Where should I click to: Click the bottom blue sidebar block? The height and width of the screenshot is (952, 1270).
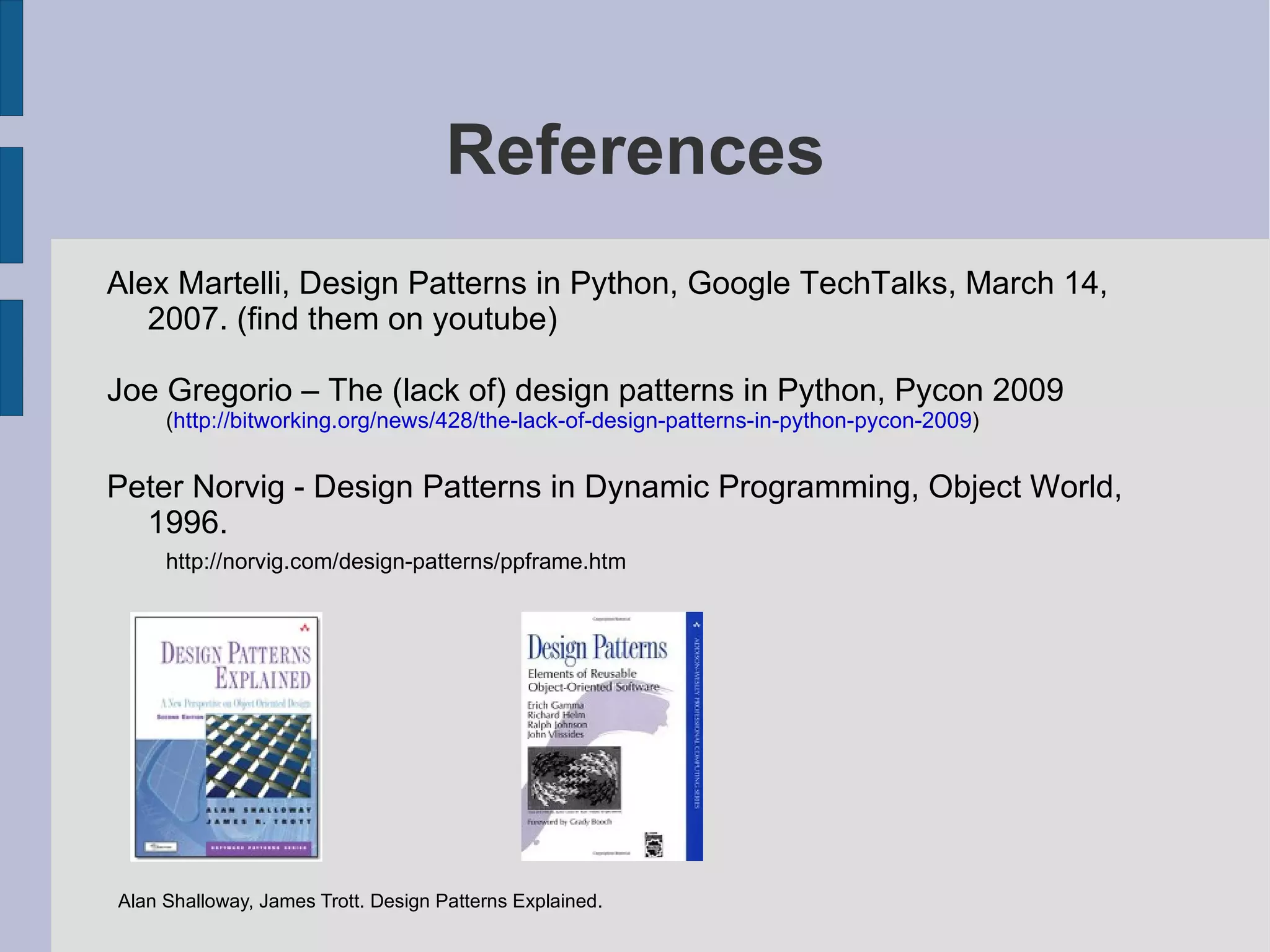coord(11,357)
